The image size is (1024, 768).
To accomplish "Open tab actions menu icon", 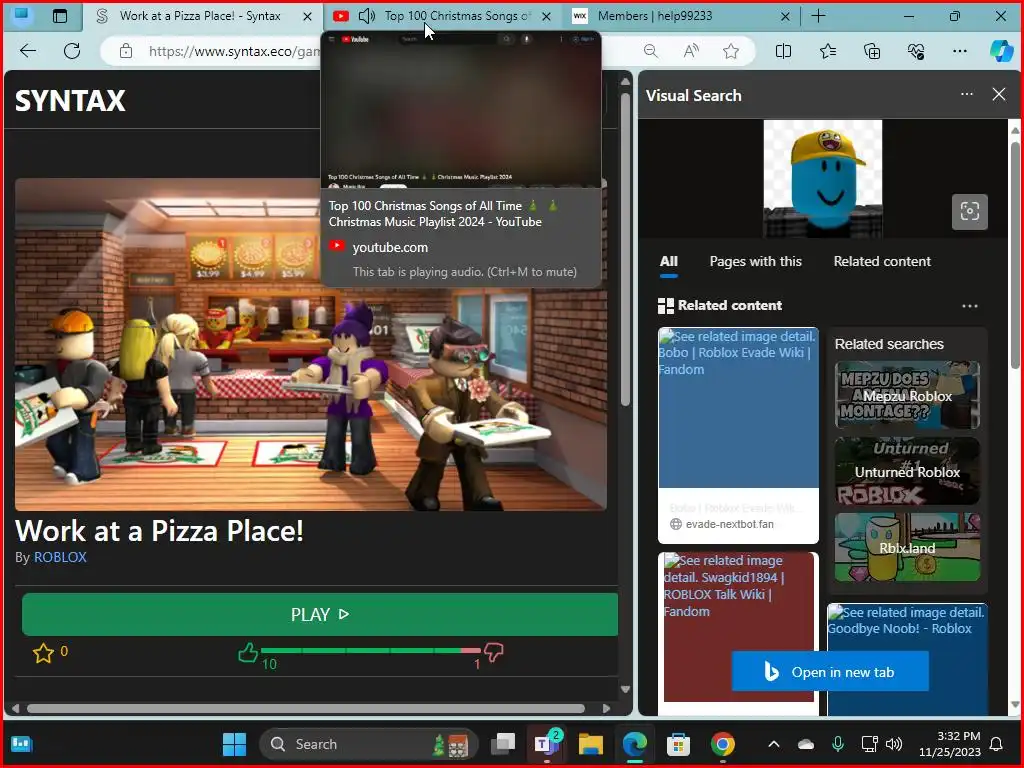I will coord(59,16).
